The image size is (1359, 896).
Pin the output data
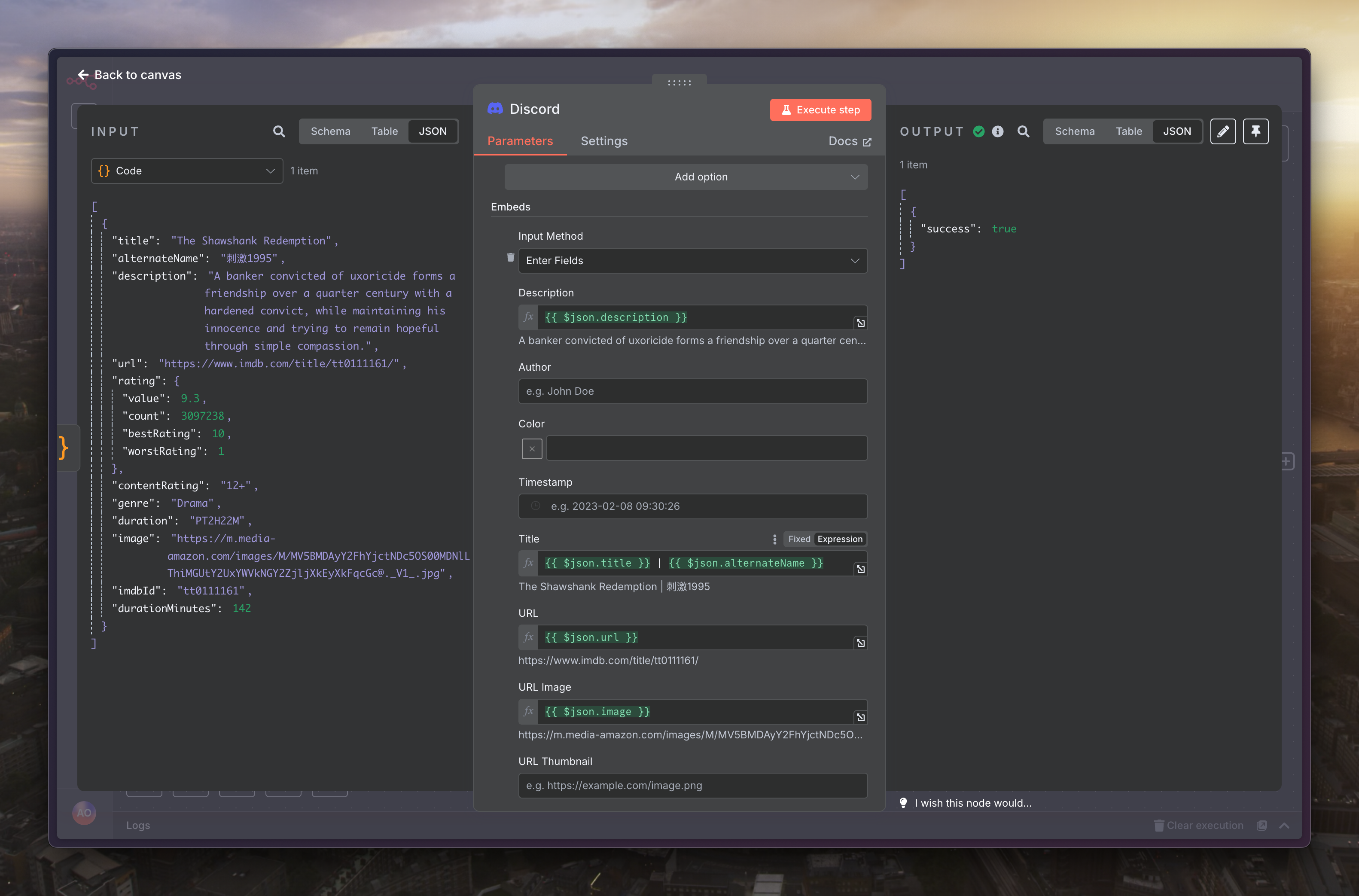1255,131
